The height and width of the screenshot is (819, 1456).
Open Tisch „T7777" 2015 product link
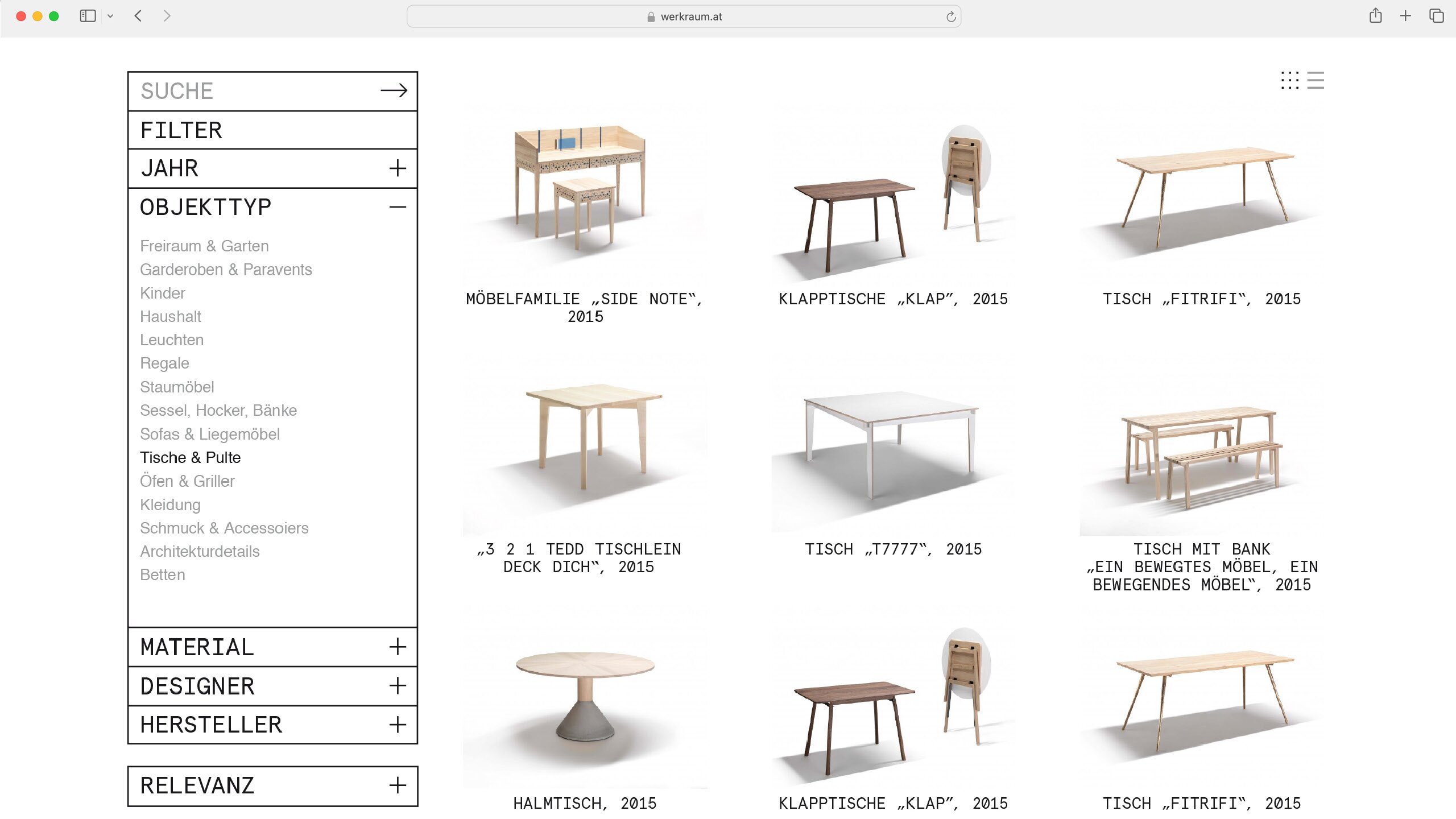pyautogui.click(x=893, y=549)
